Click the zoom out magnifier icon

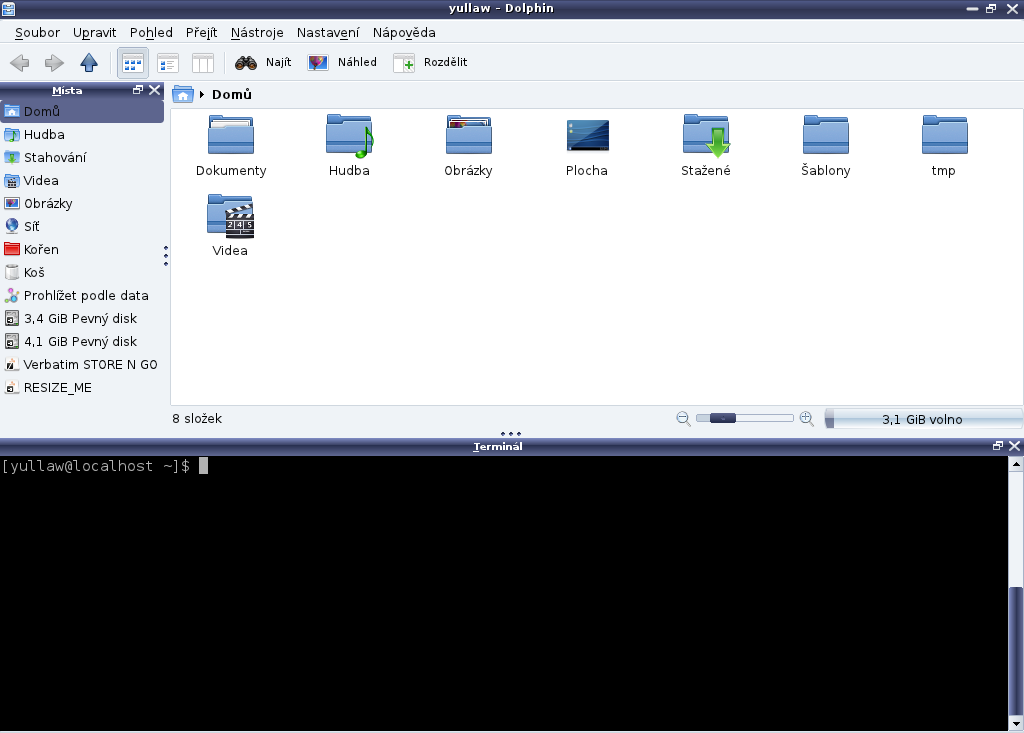coord(683,419)
